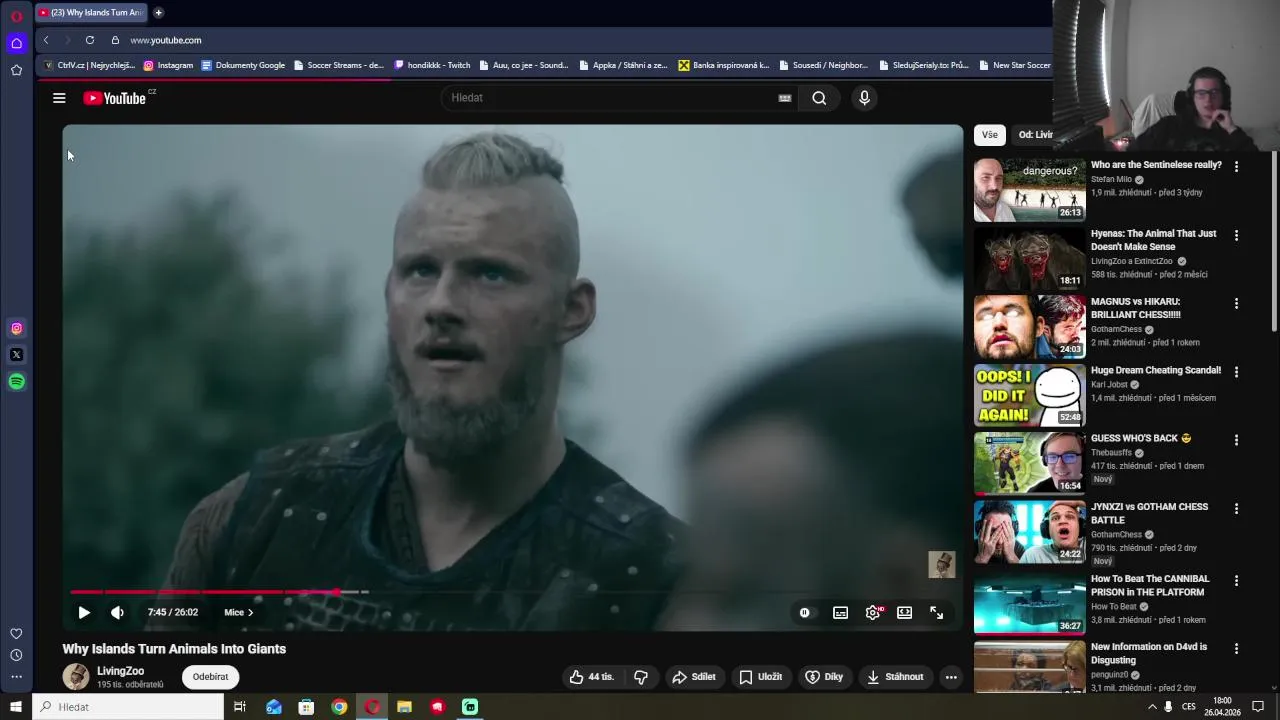This screenshot has height=720, width=1280.
Task: Click the video's in-frame channel watermark
Action: (x=942, y=565)
